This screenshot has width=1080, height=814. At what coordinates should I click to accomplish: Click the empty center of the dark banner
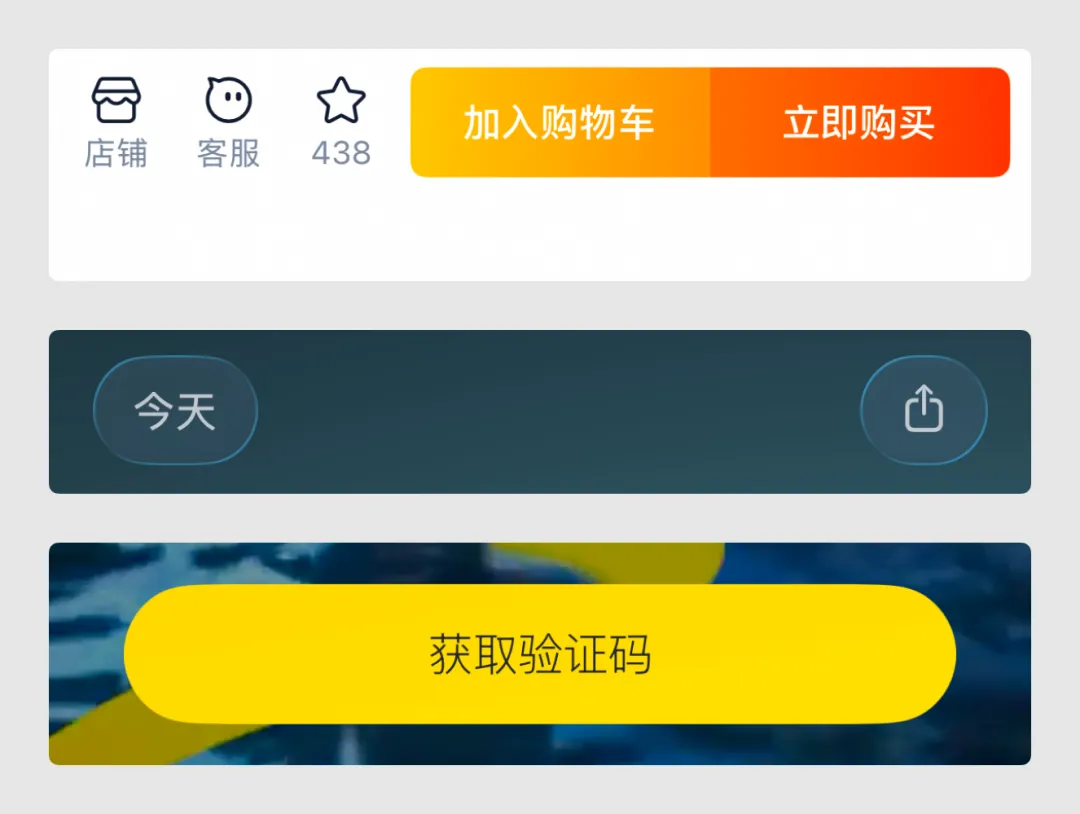(559, 411)
